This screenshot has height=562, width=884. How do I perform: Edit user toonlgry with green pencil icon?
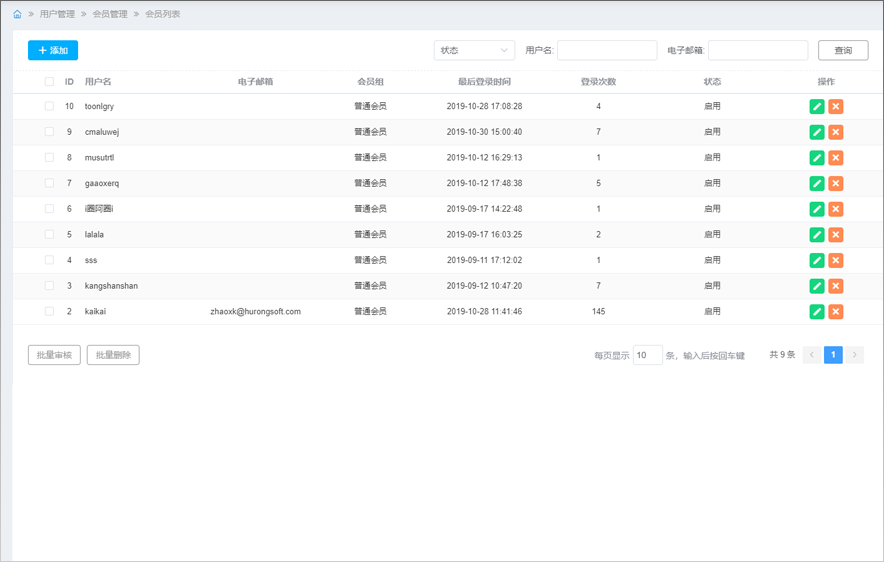(817, 106)
